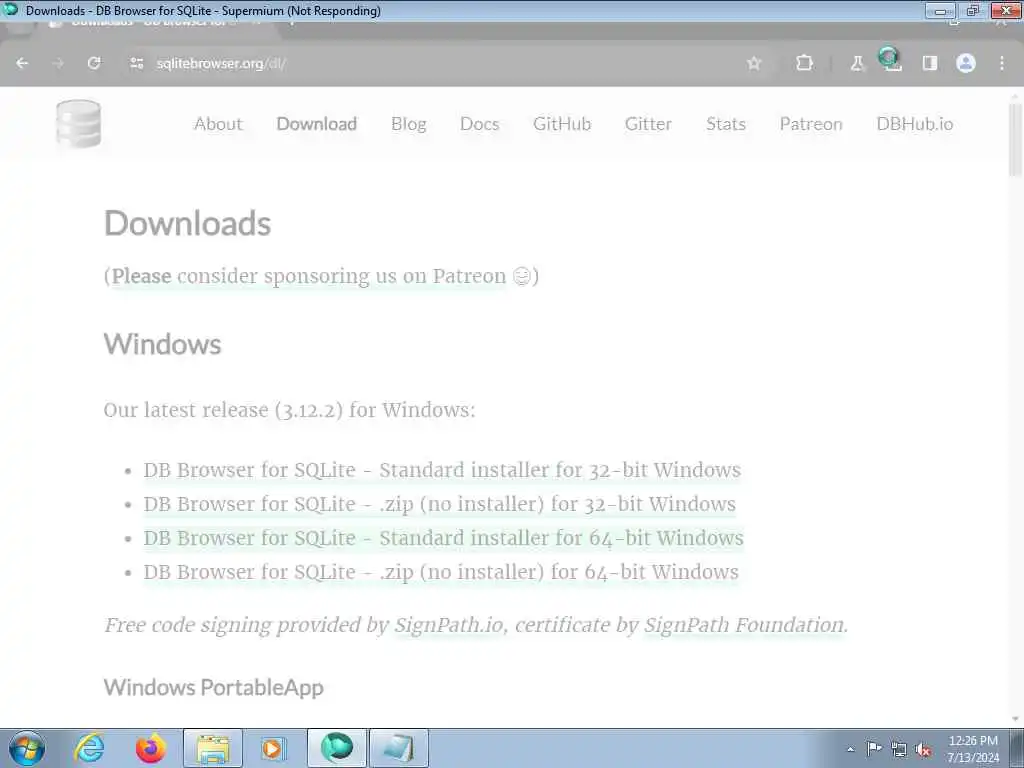Open the network tray icon
1024x768 pixels.
tap(899, 750)
